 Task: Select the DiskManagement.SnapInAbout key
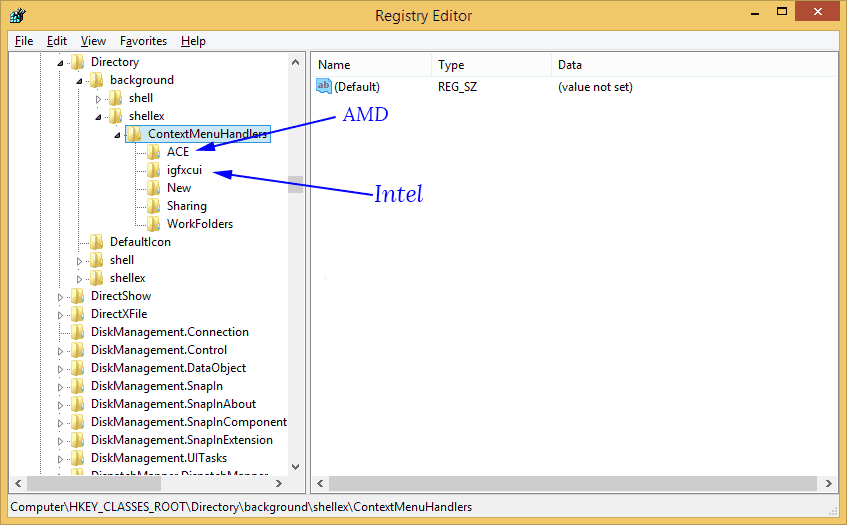click(173, 403)
